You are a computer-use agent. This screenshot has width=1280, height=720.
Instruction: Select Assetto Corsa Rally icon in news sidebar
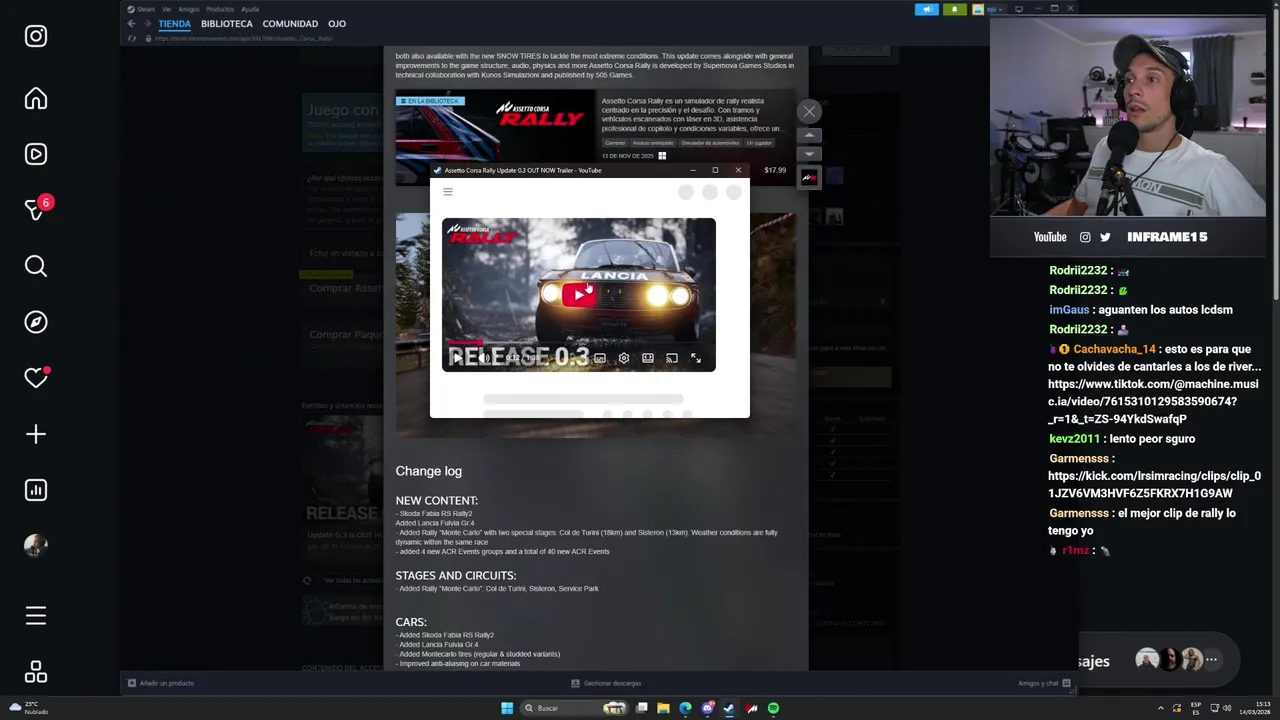[x=809, y=178]
